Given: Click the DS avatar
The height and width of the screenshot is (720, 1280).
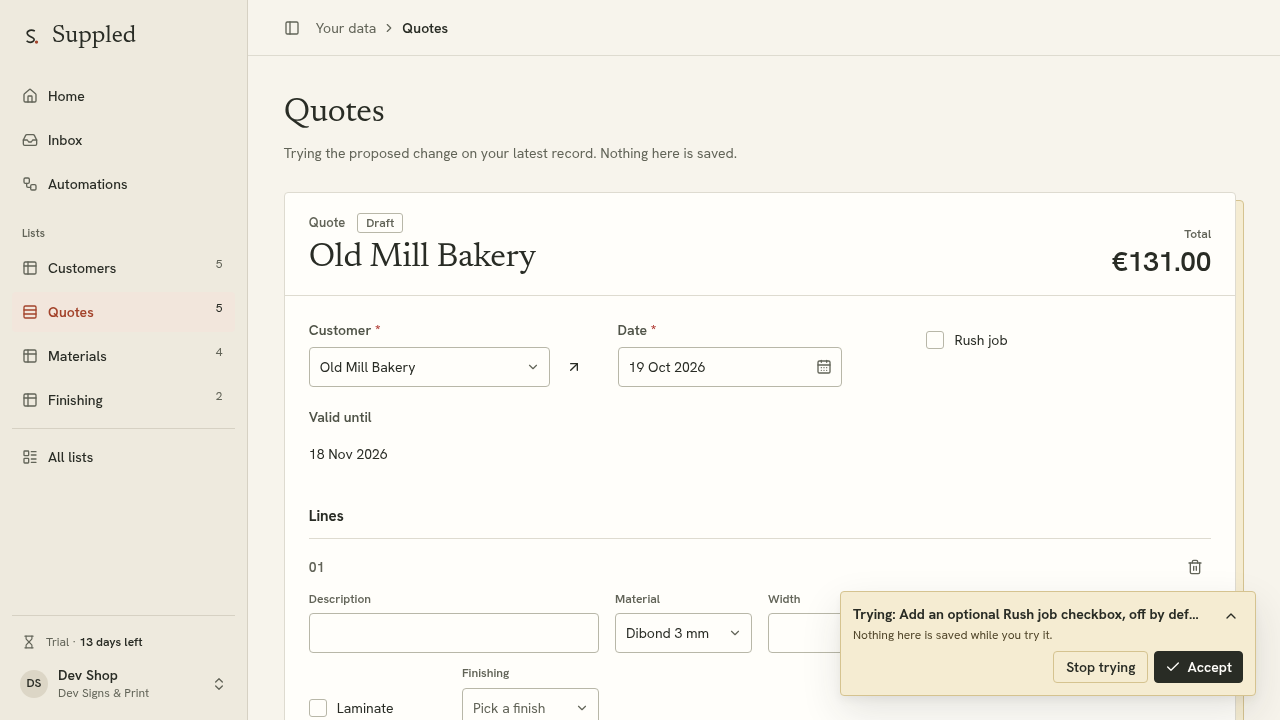Looking at the screenshot, I should [x=34, y=684].
